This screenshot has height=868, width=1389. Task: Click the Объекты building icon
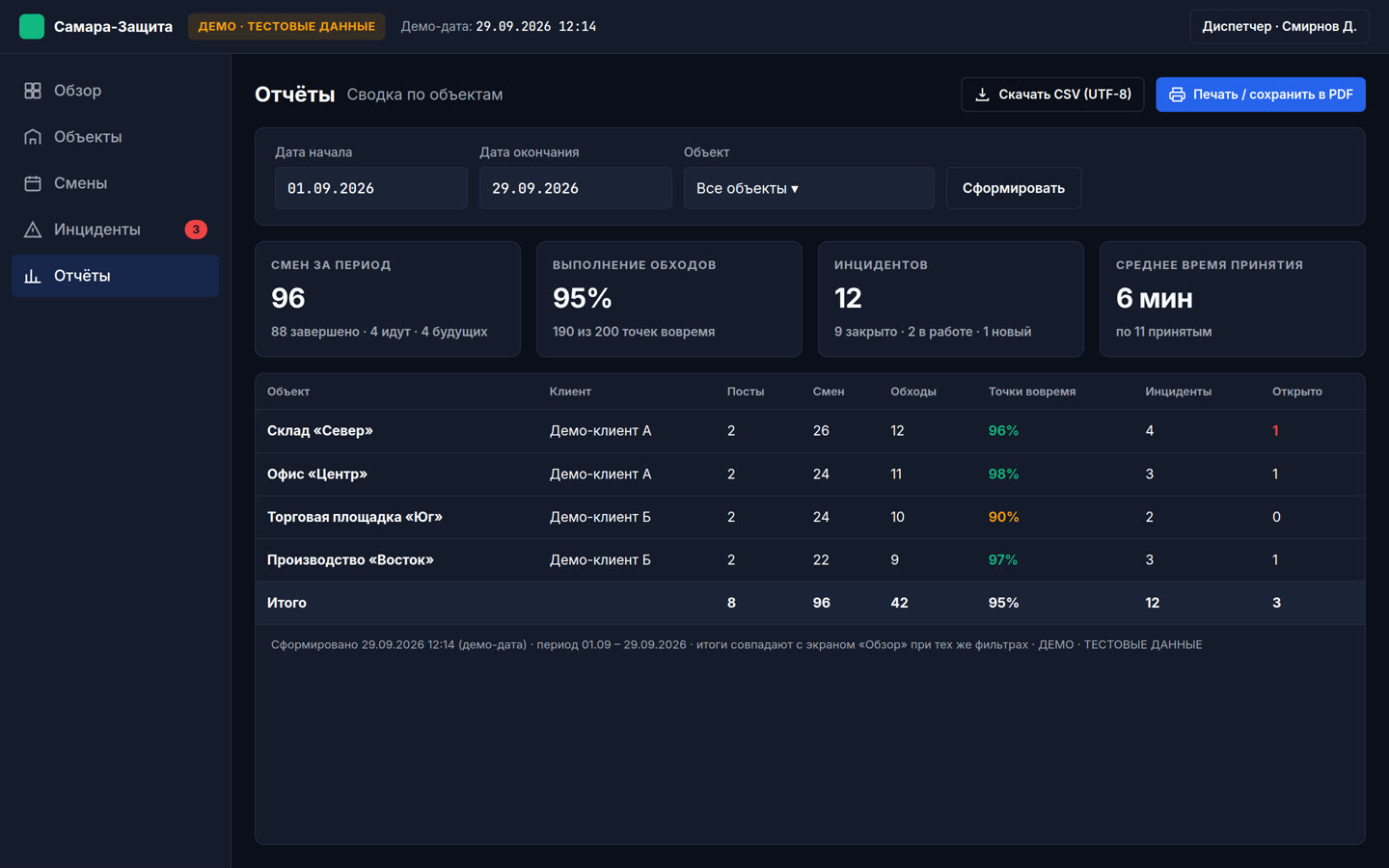33,137
